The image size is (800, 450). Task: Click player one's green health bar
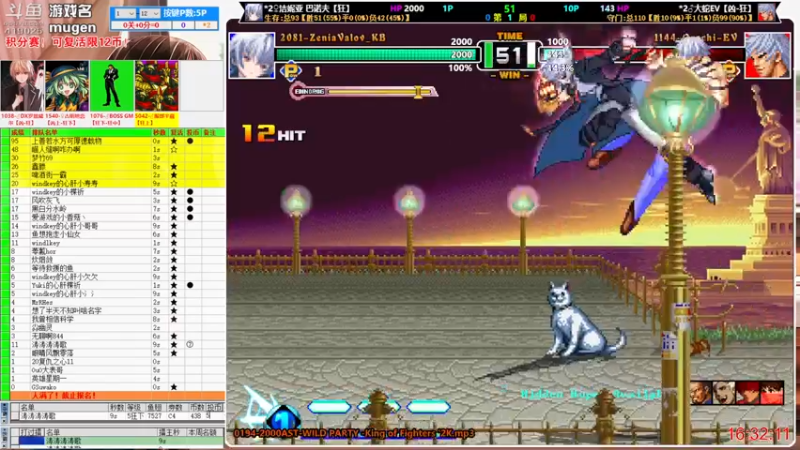[x=375, y=54]
